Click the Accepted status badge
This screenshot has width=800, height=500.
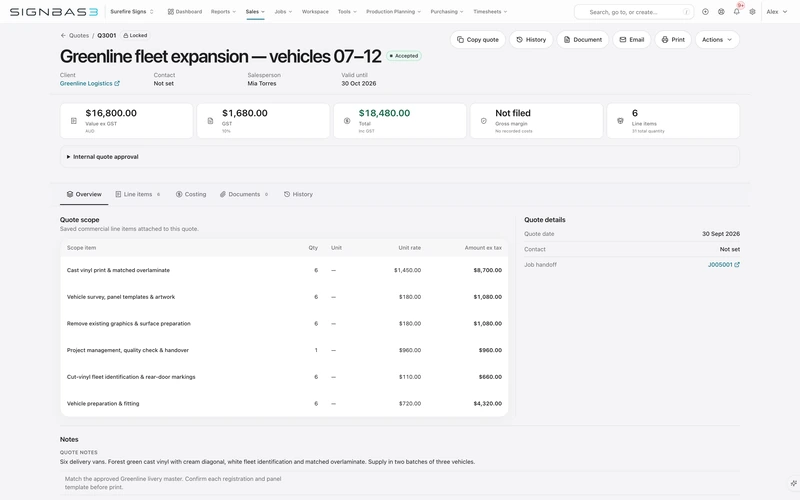click(404, 56)
